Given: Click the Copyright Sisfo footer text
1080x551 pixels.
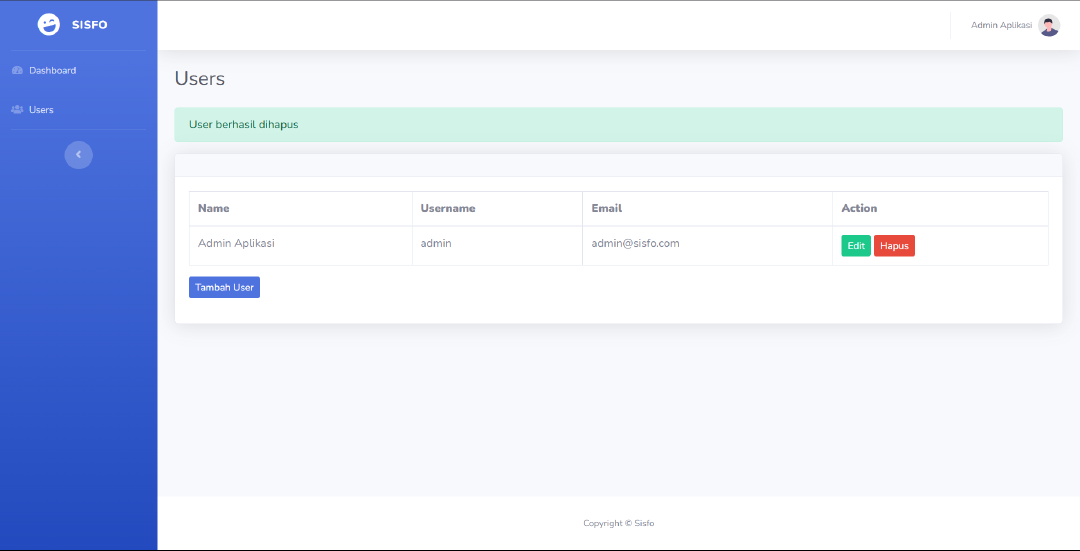Looking at the screenshot, I should tap(618, 523).
